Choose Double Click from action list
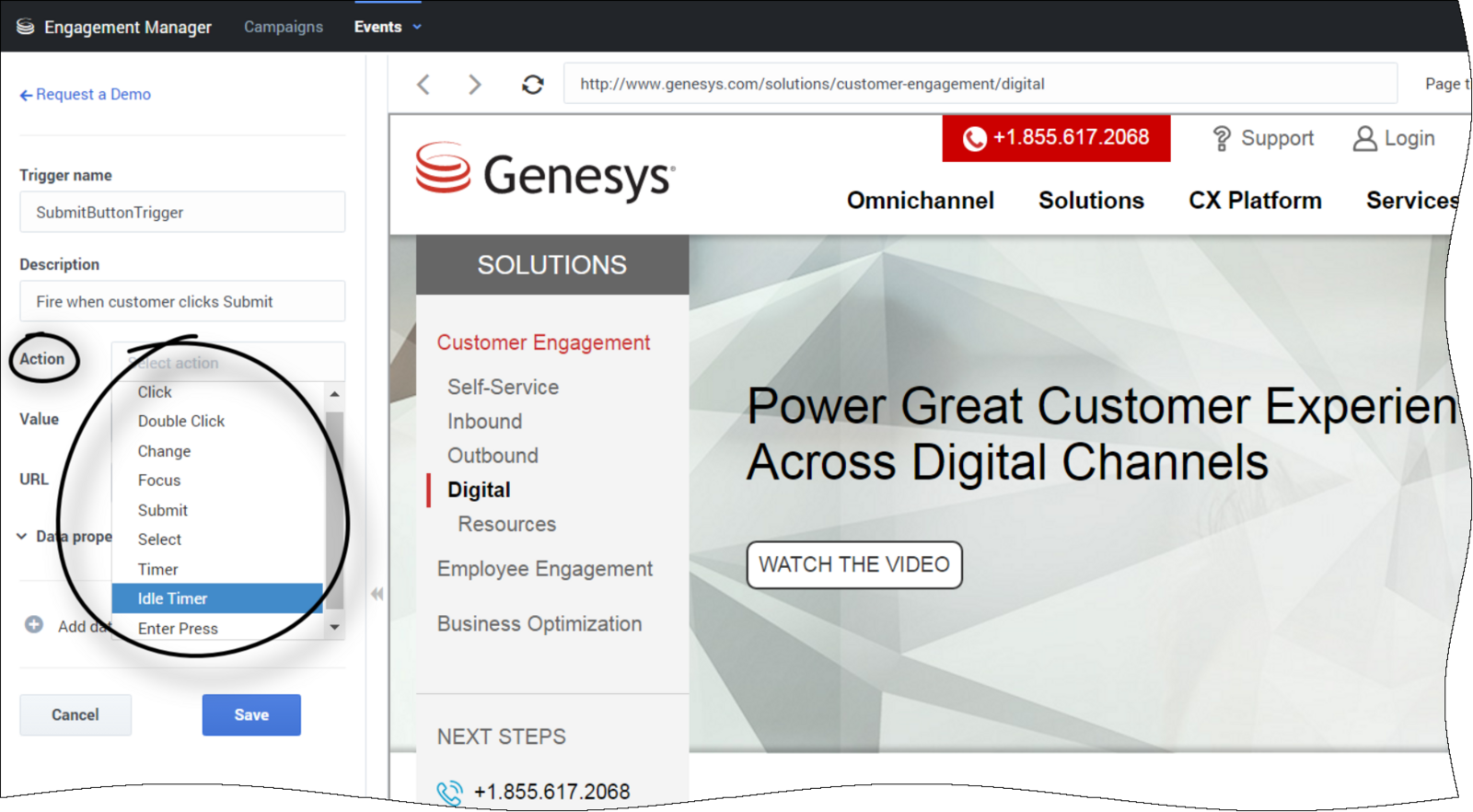1473x812 pixels. point(217,421)
